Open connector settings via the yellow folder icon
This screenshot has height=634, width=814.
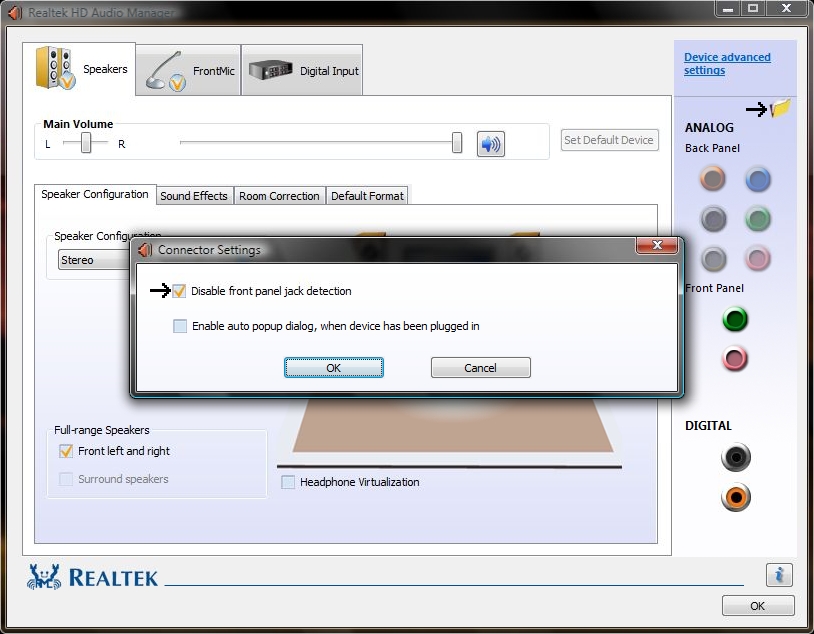point(780,108)
